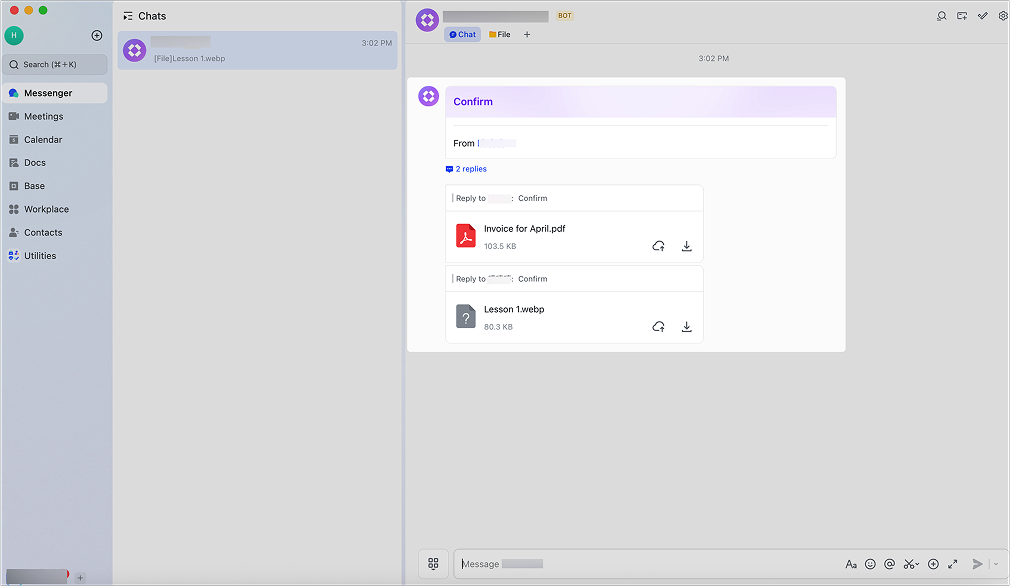Open chat settings gear icon
The image size is (1010, 586).
1003,16
